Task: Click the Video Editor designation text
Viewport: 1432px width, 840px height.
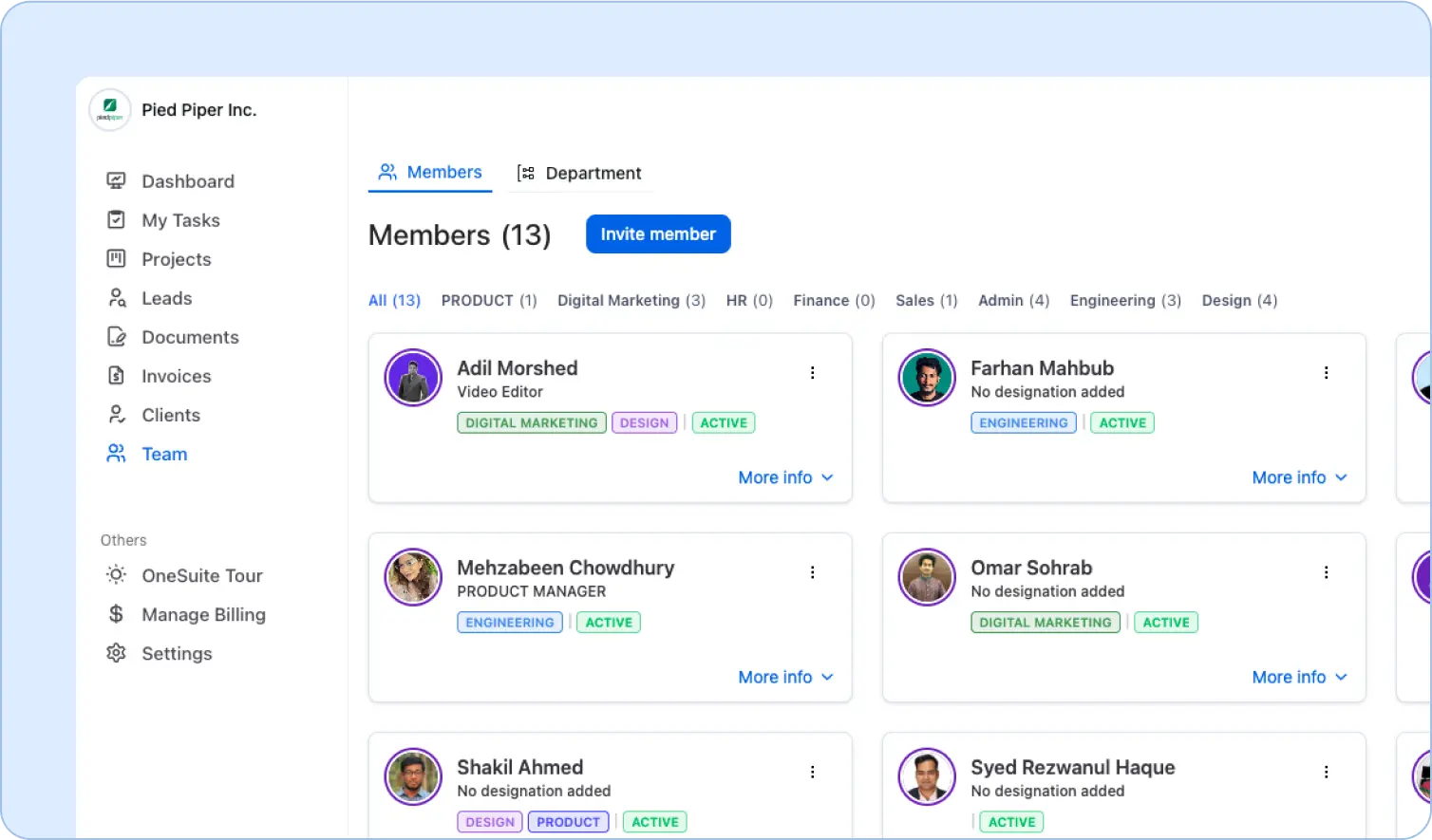Action: pos(499,392)
